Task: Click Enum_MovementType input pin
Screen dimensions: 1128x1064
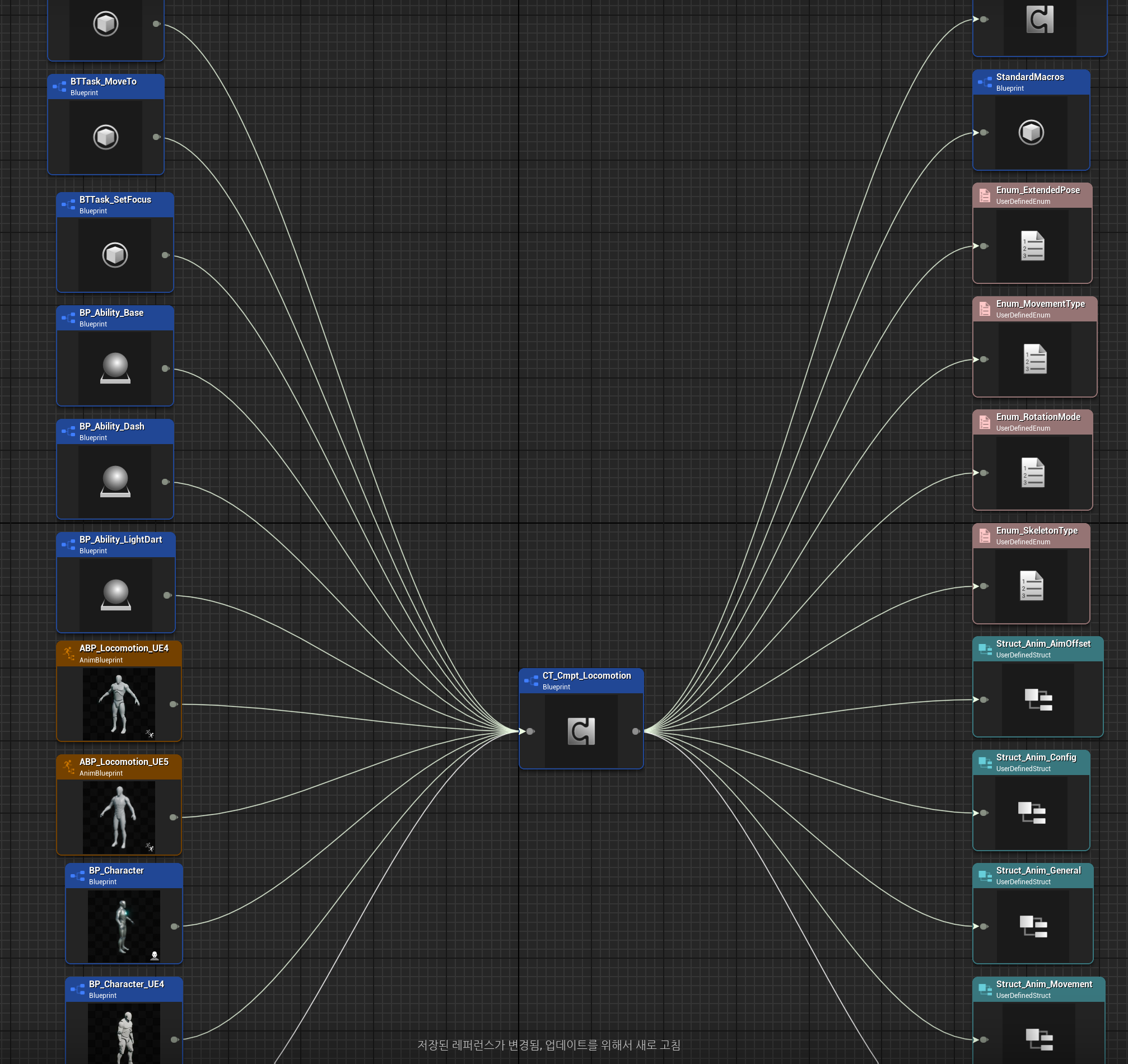Action: 983,359
